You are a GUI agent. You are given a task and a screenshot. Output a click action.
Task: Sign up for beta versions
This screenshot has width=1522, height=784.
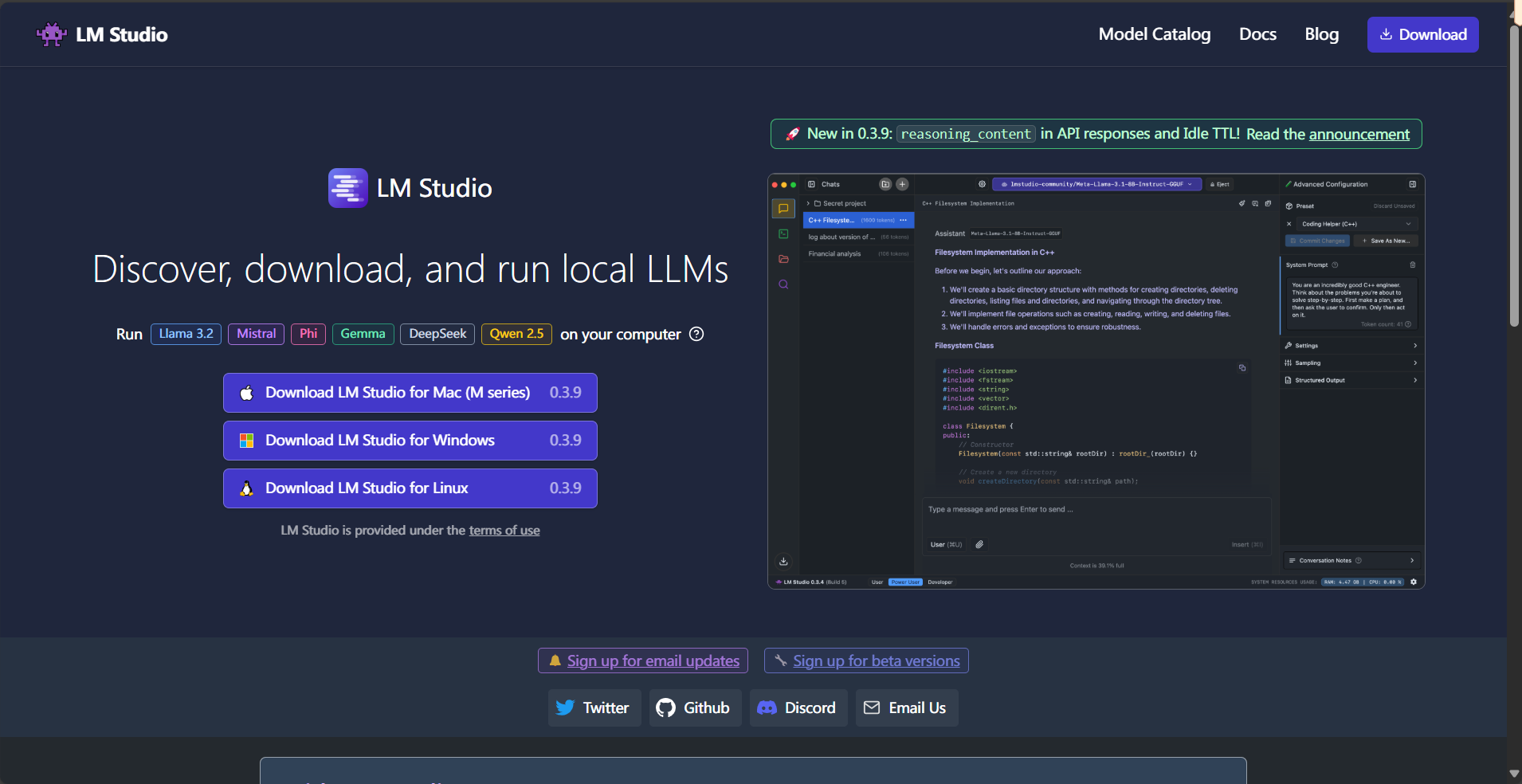click(866, 661)
